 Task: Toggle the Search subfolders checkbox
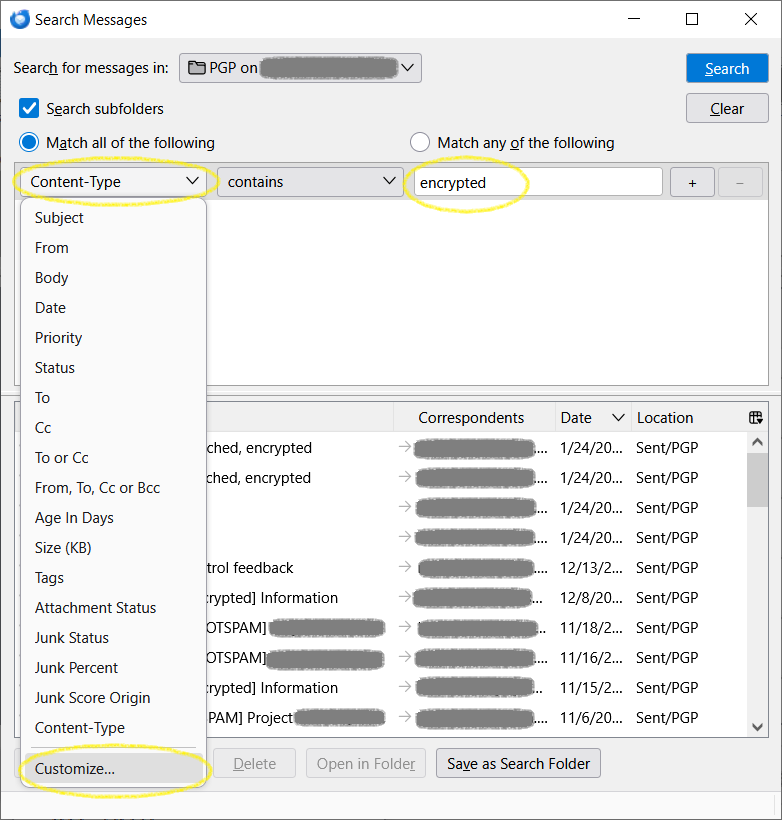30,108
